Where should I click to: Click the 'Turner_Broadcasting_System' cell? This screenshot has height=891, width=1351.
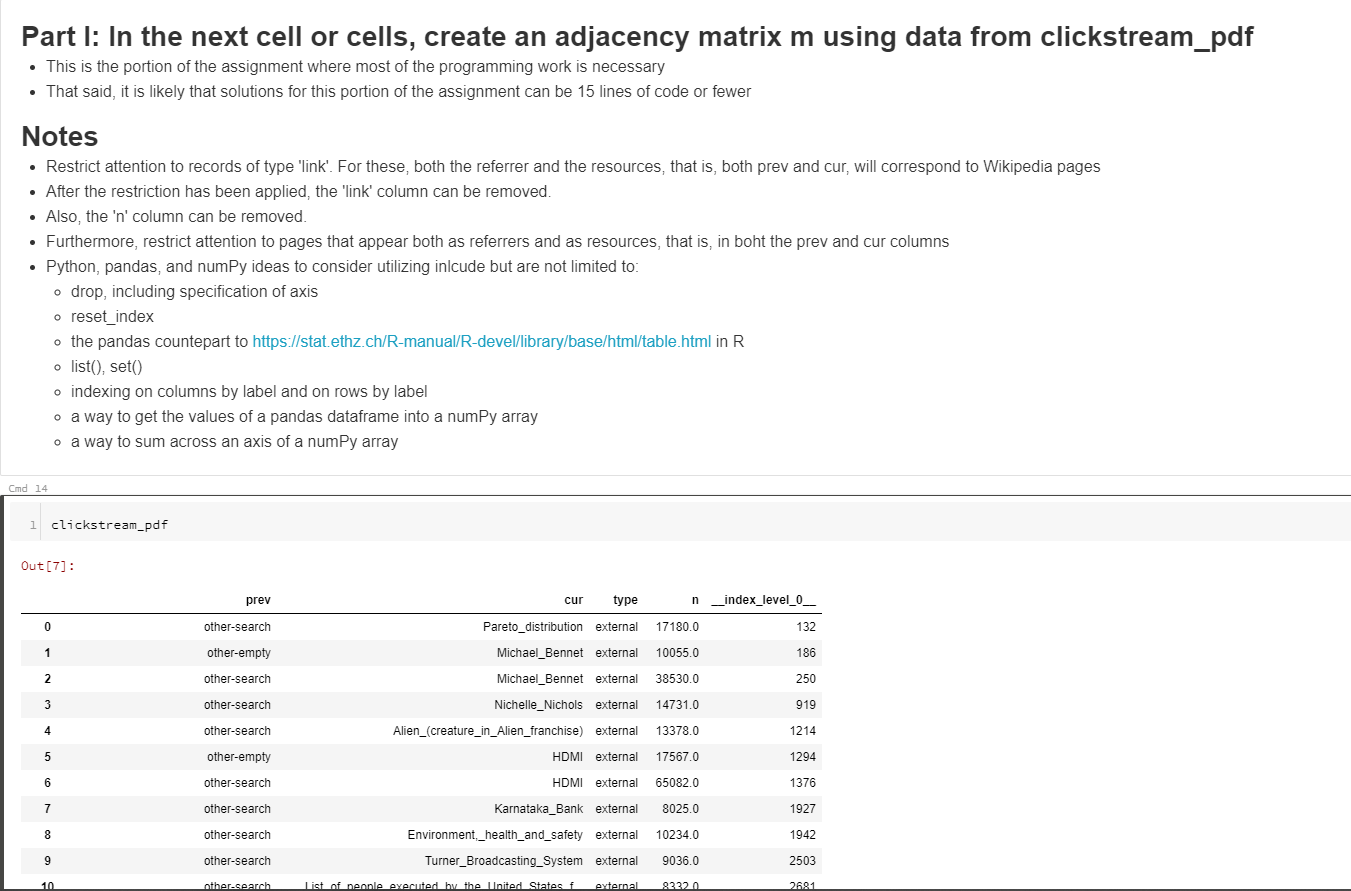pyautogui.click(x=504, y=861)
